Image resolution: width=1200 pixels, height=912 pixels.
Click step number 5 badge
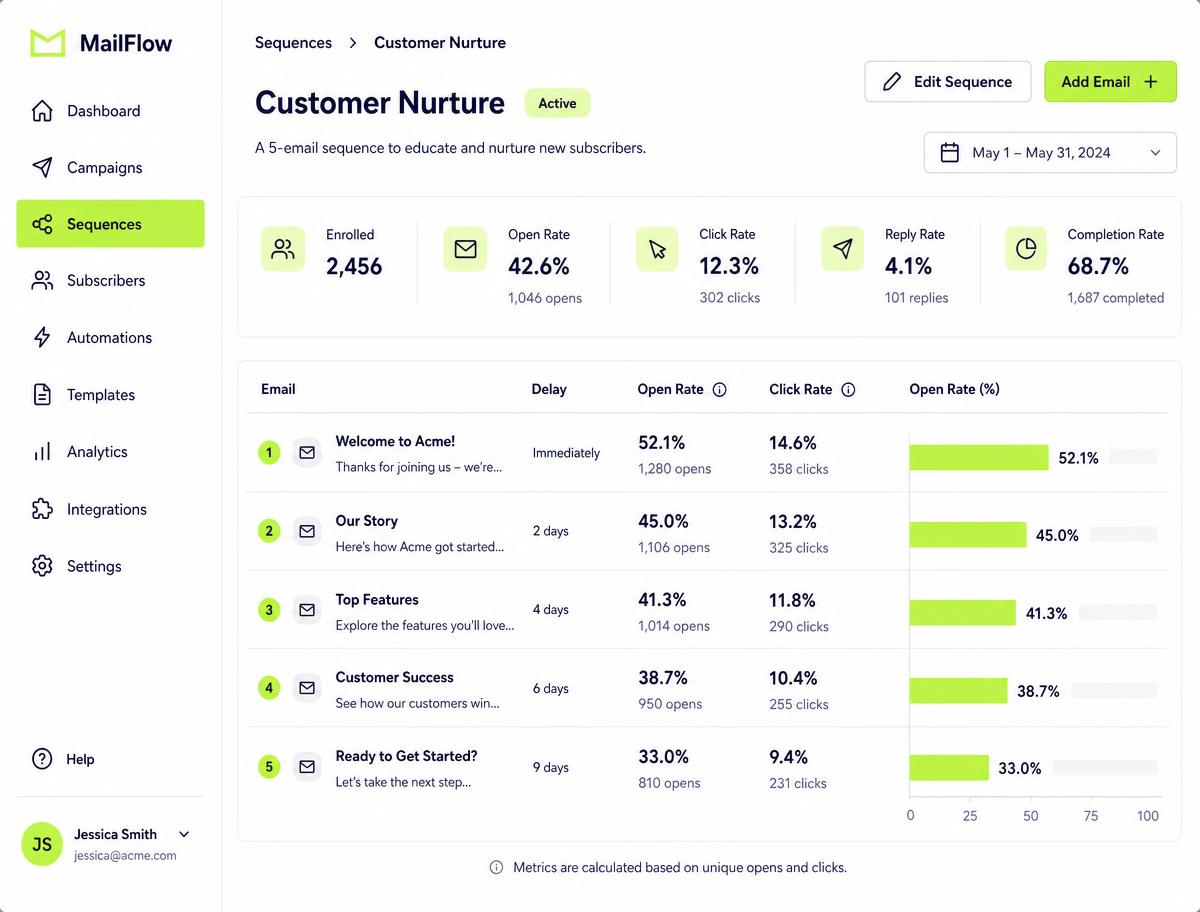click(269, 767)
